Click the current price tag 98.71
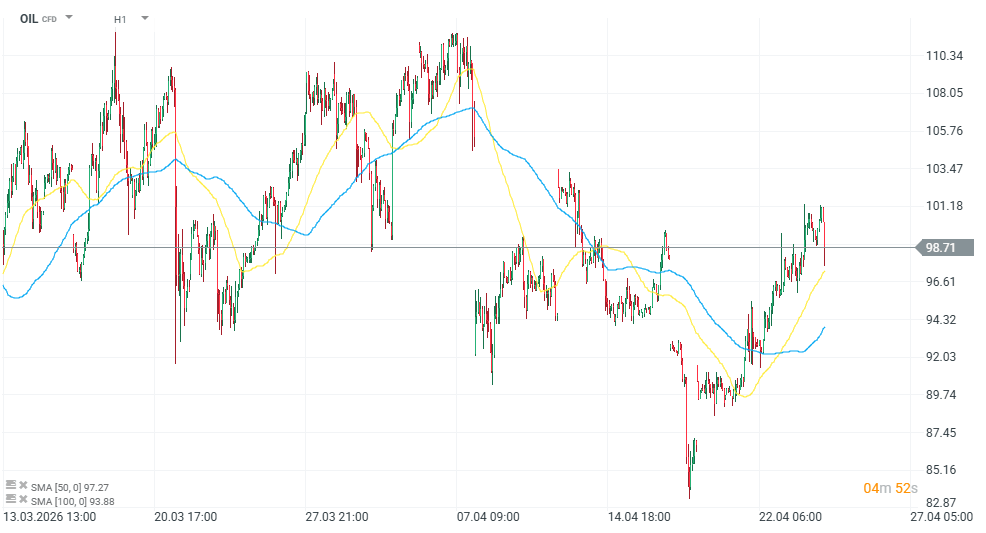Image resolution: width=986 pixels, height=533 pixels. (x=942, y=247)
